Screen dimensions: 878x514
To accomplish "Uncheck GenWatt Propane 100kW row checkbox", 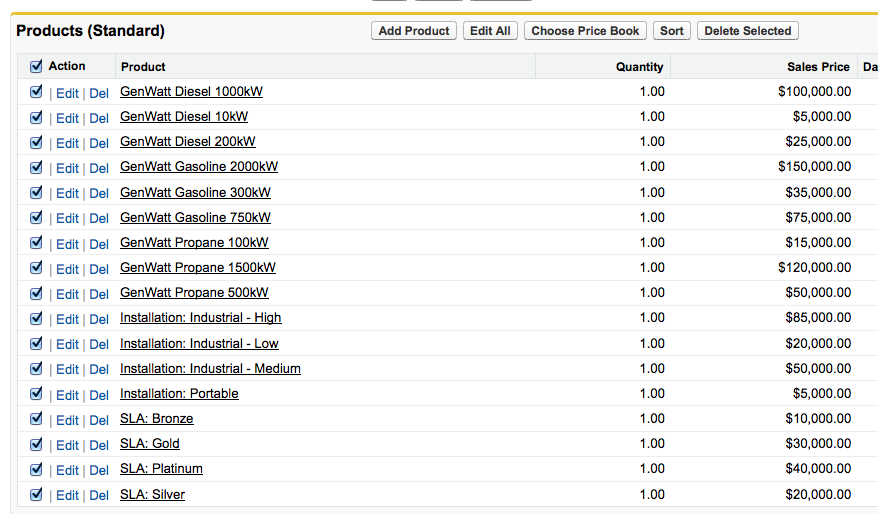I will point(36,242).
